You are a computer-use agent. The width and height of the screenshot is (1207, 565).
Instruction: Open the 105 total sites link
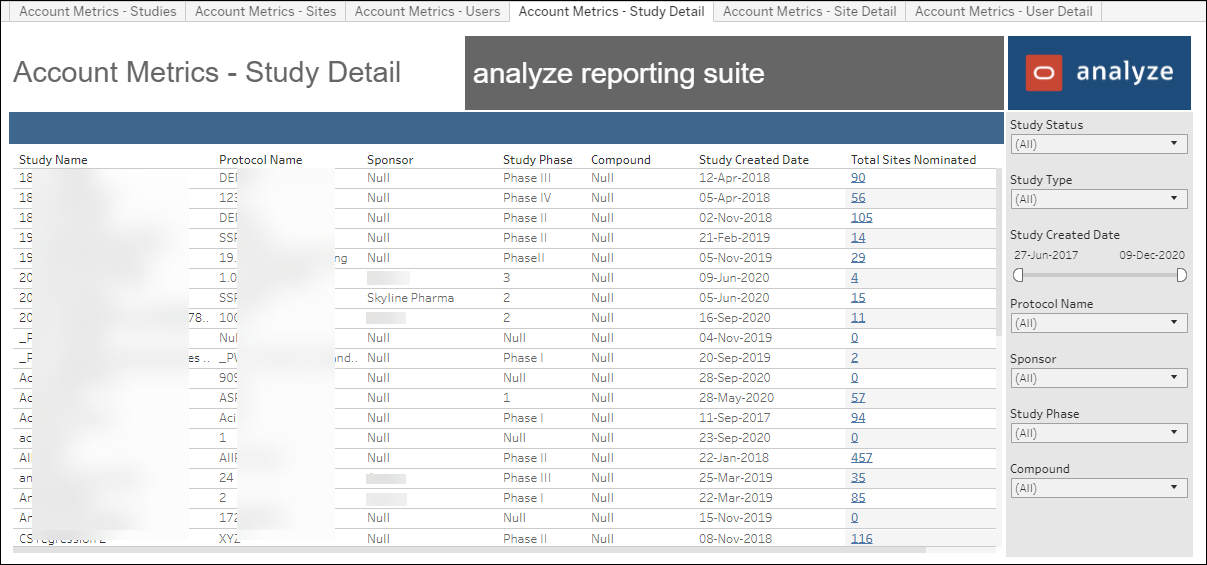pyautogui.click(x=861, y=218)
